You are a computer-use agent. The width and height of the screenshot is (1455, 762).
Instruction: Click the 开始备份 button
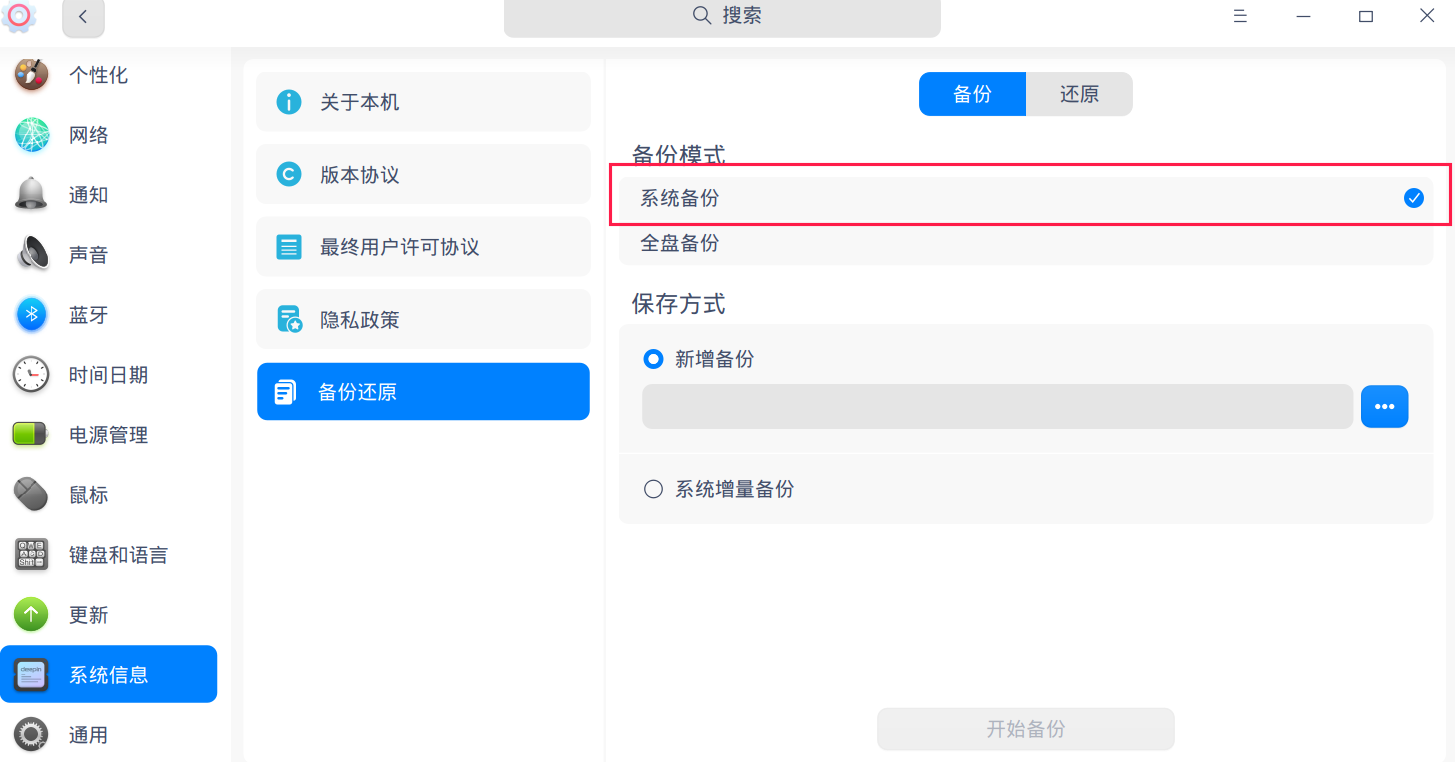pos(1025,729)
